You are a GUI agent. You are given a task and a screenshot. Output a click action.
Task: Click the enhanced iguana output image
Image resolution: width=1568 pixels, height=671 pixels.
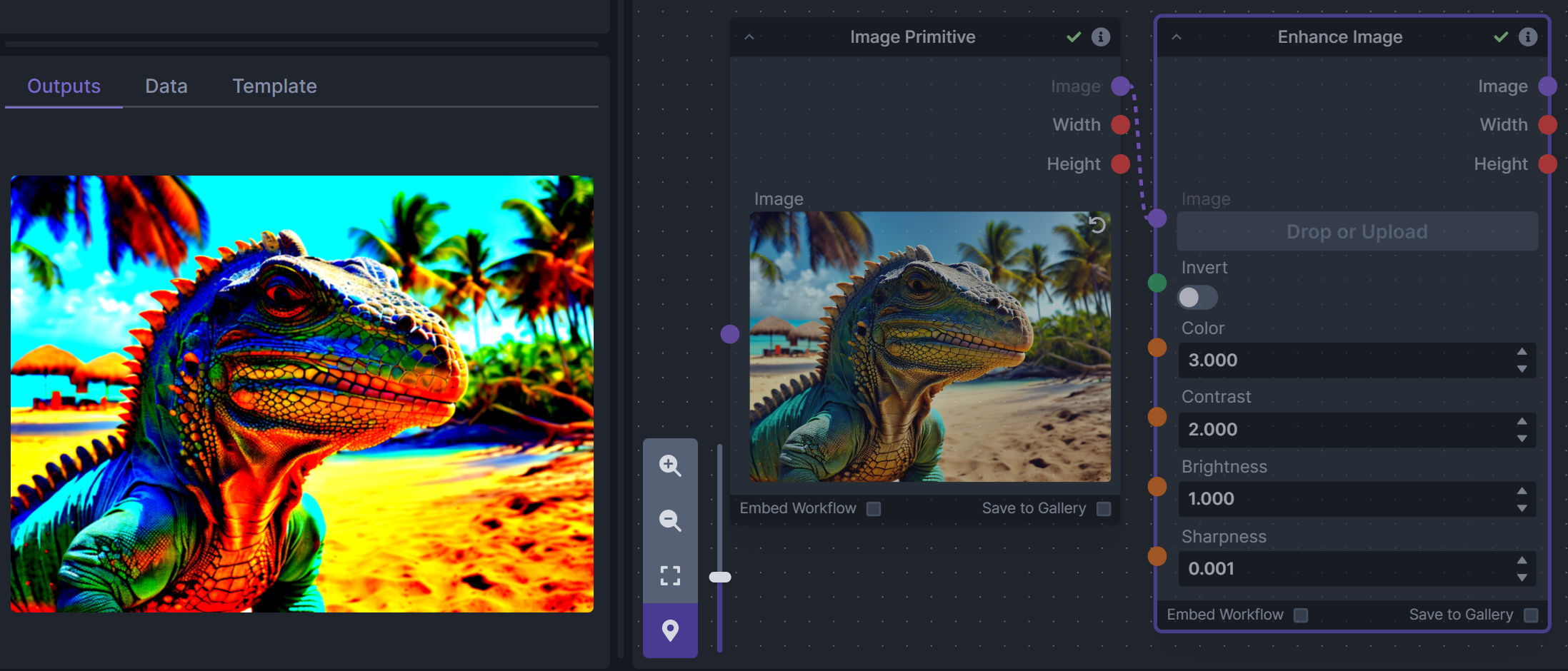point(302,394)
